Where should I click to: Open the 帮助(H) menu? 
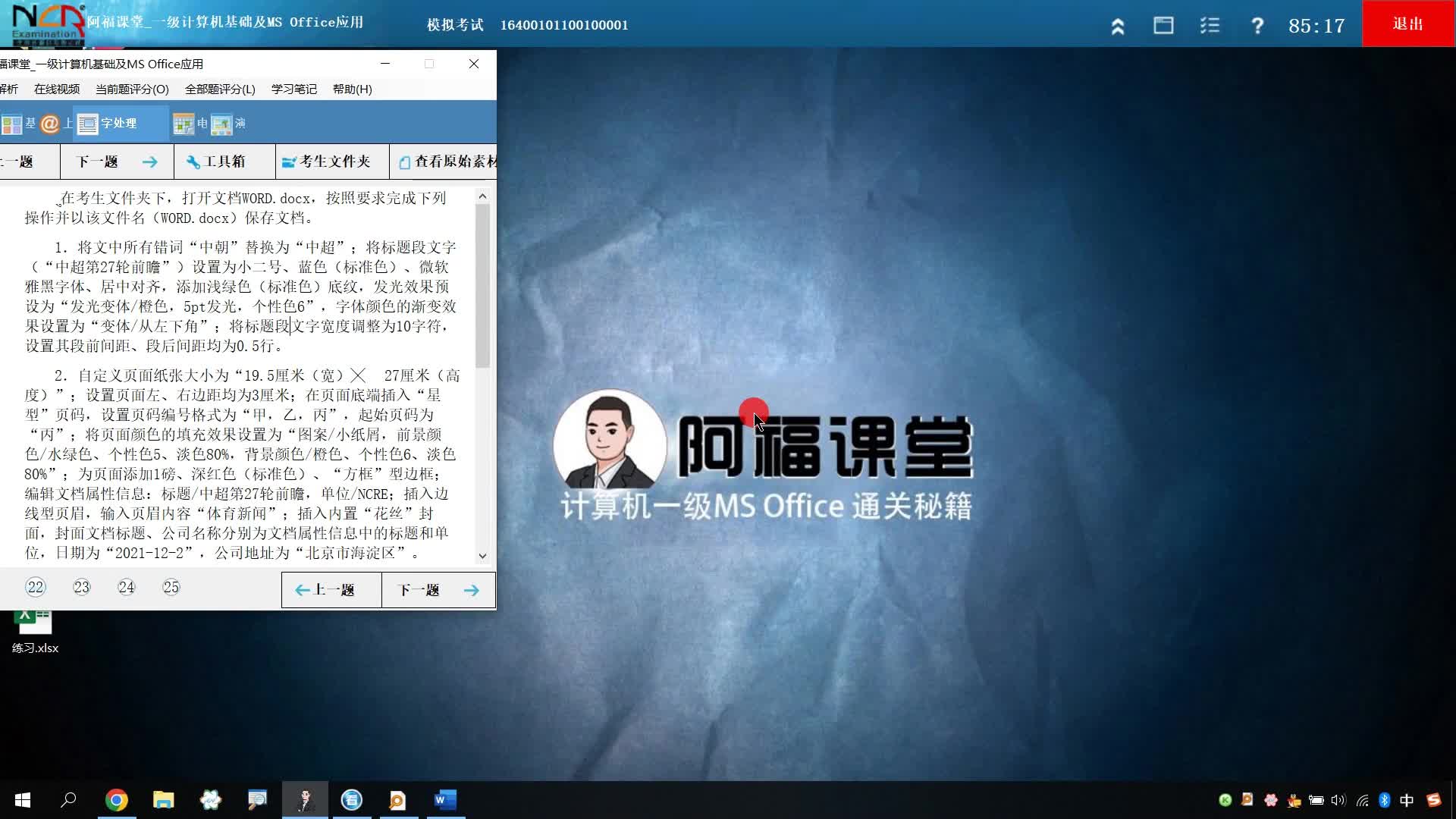[x=352, y=89]
